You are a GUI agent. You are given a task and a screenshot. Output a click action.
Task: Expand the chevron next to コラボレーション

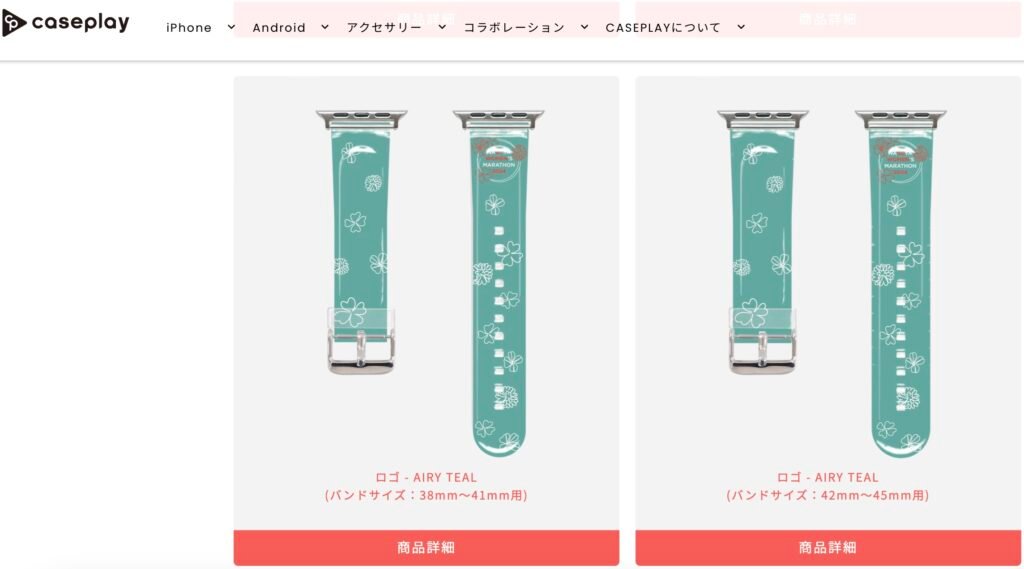tap(584, 27)
